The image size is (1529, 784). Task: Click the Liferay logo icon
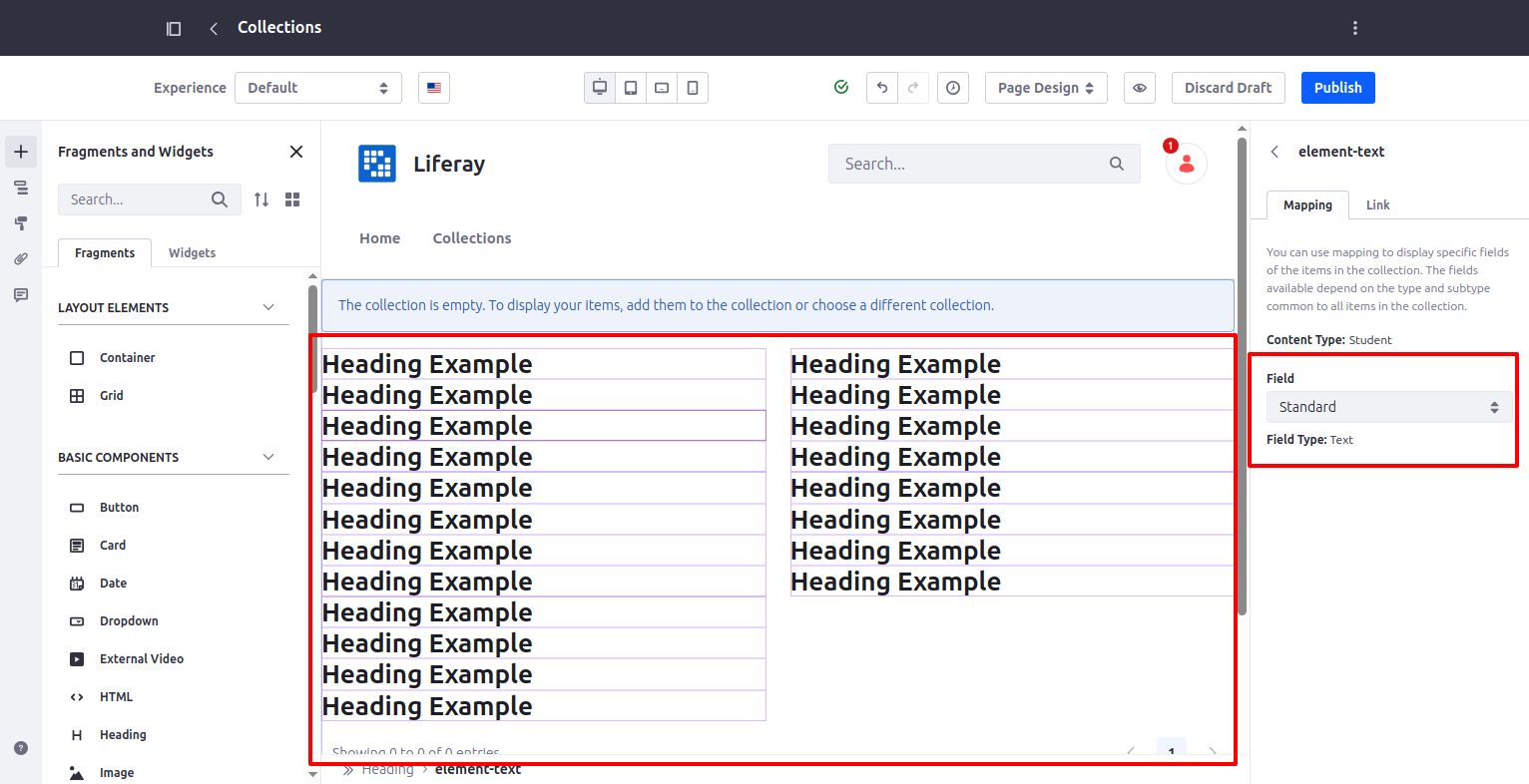pos(377,164)
